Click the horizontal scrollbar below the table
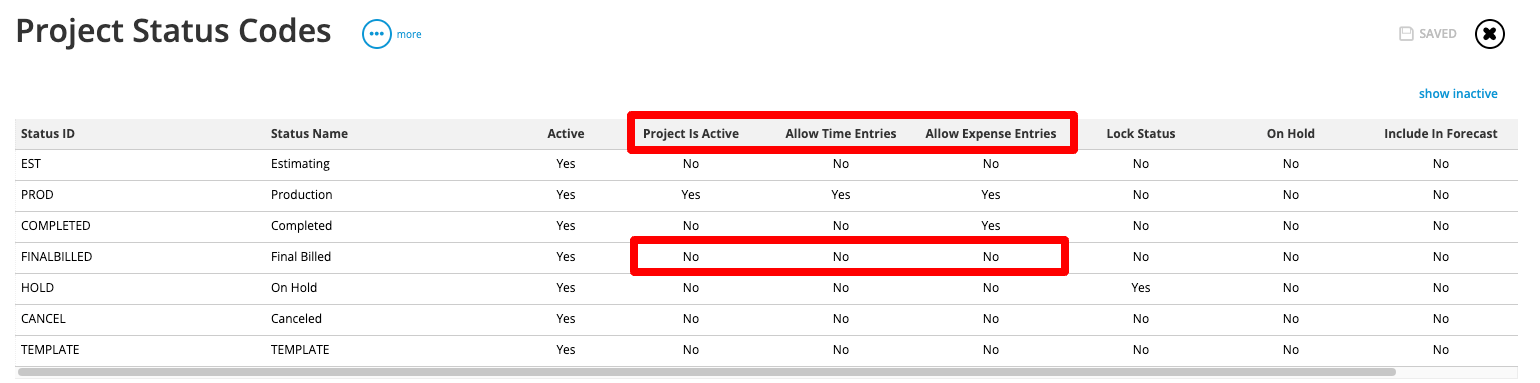 (706, 372)
